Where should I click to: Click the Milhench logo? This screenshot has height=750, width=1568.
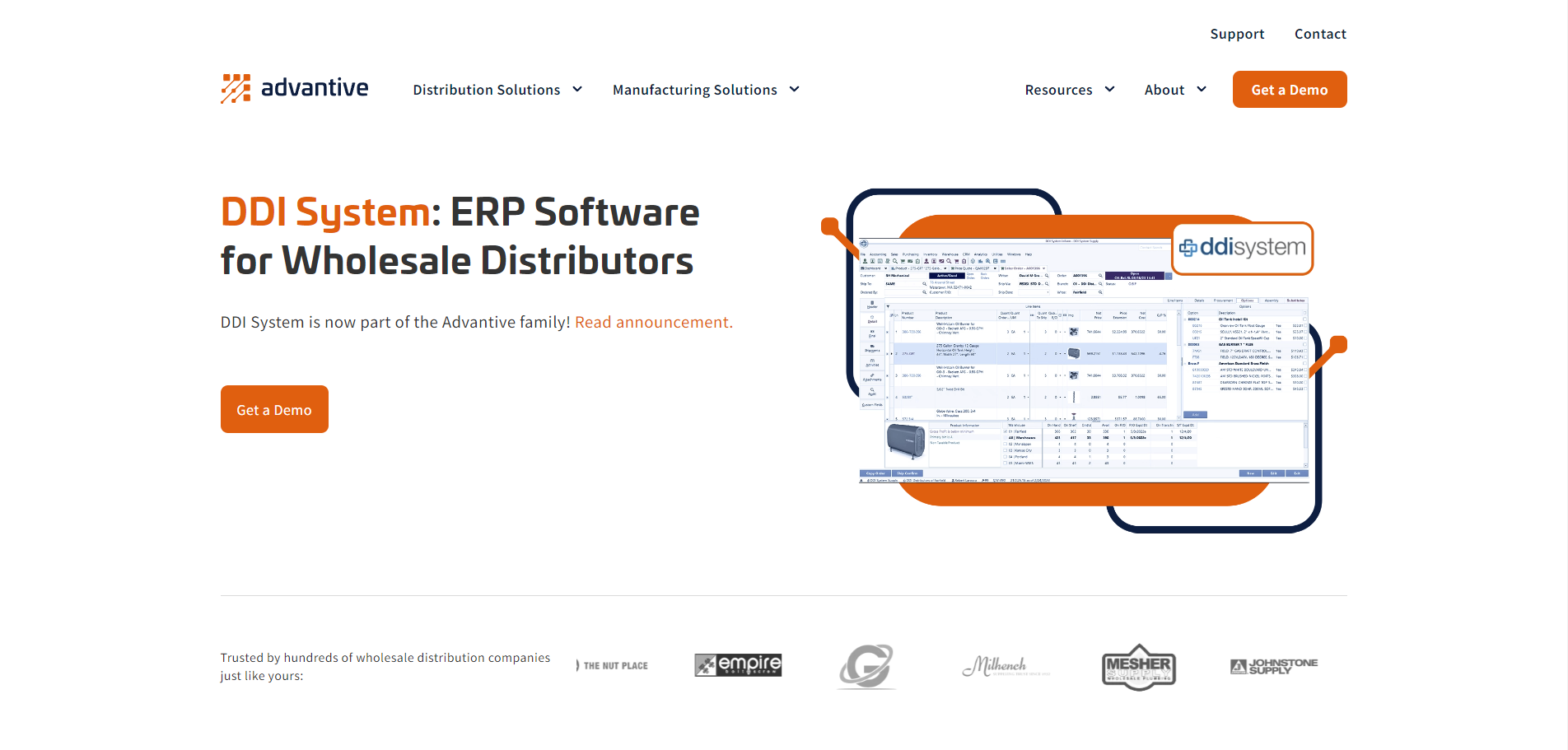point(1006,666)
